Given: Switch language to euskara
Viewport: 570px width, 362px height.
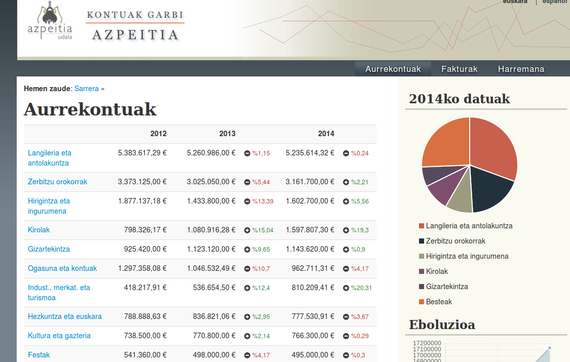Looking at the screenshot, I should tap(515, 2).
